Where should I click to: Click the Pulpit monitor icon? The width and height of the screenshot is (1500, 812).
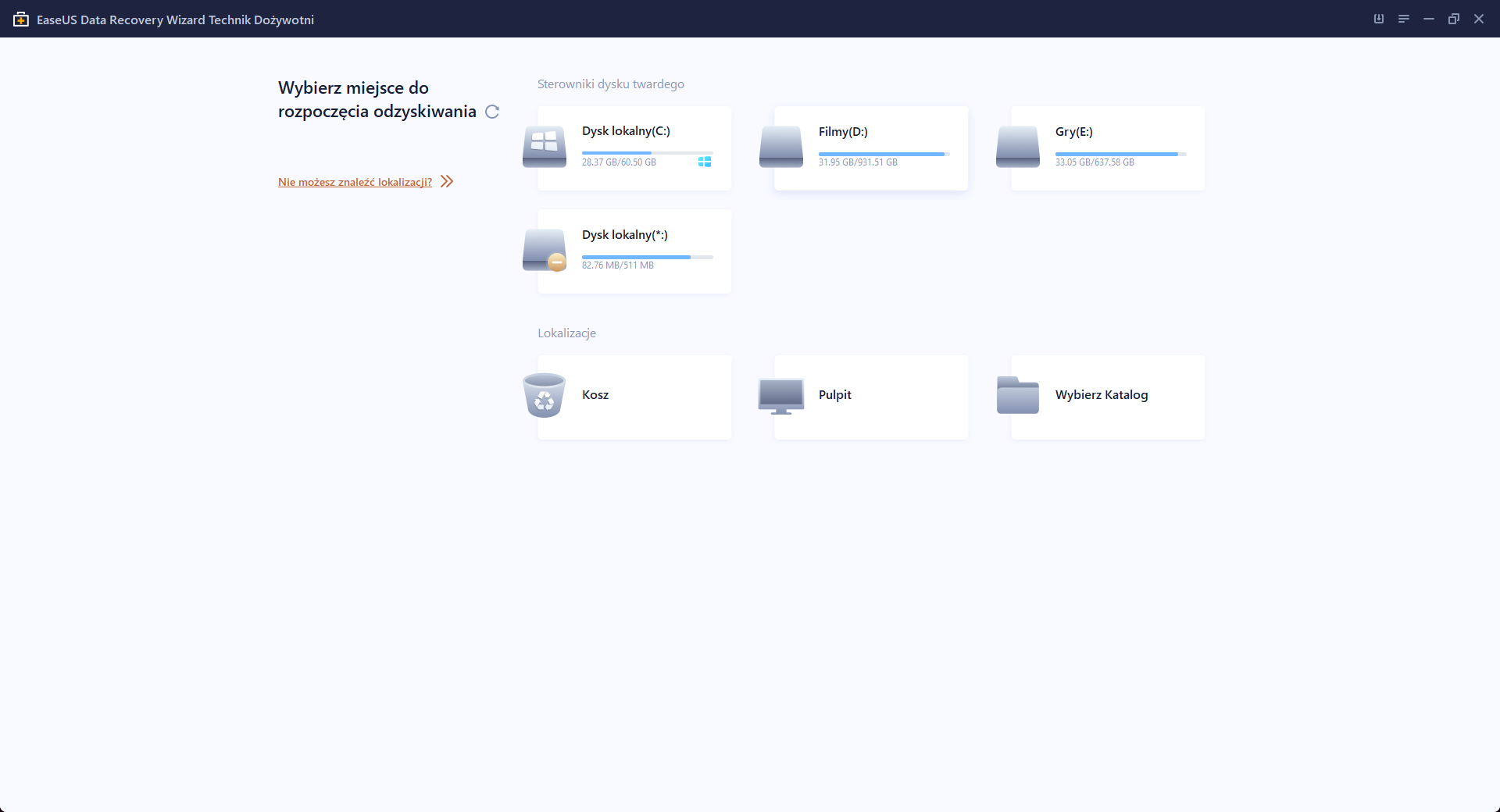(781, 396)
